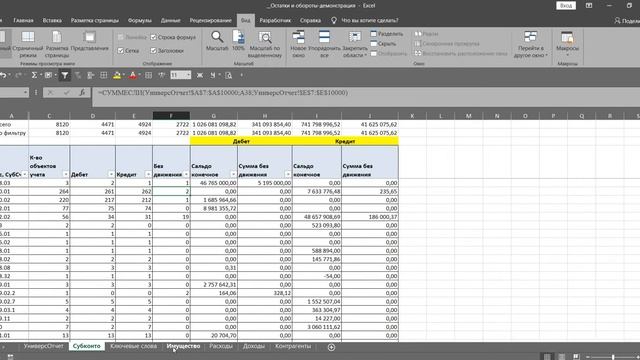Click the Undo arrow in quick toolbar
This screenshot has height=360, width=640.
point(3,75)
